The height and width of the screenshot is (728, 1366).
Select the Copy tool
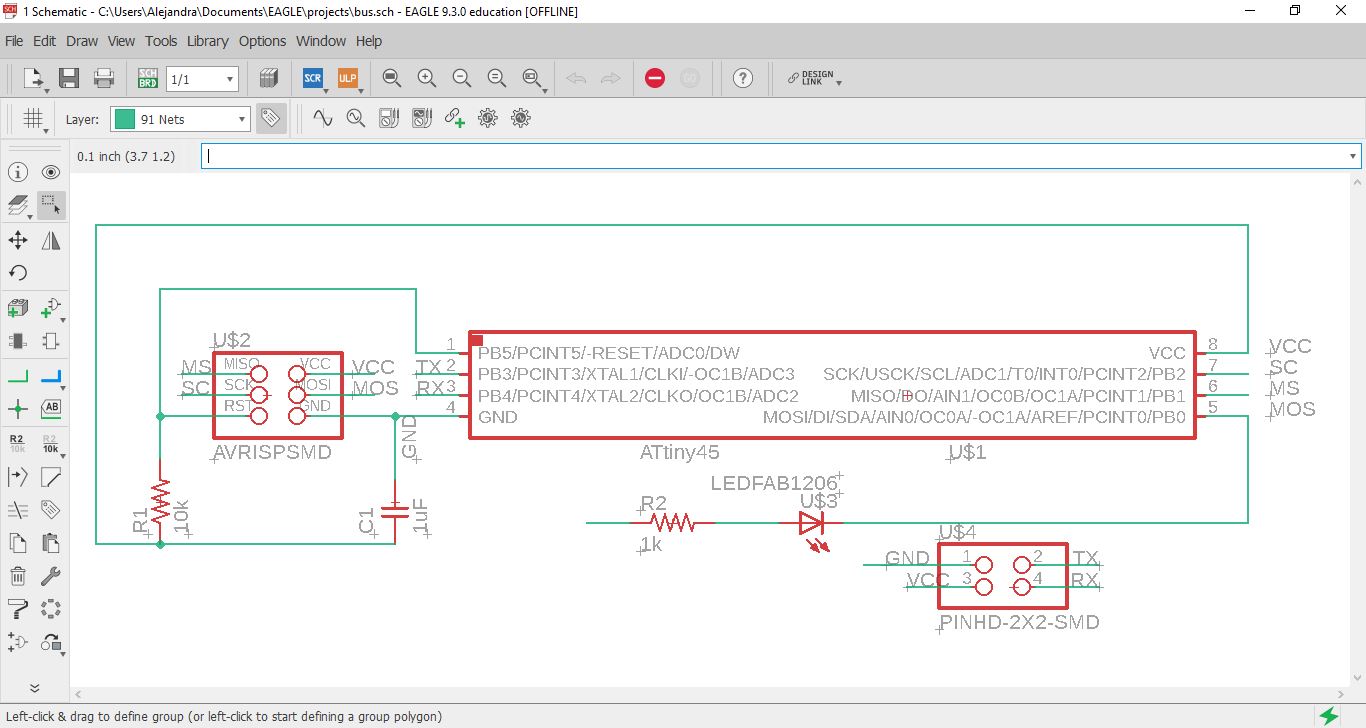pos(18,543)
